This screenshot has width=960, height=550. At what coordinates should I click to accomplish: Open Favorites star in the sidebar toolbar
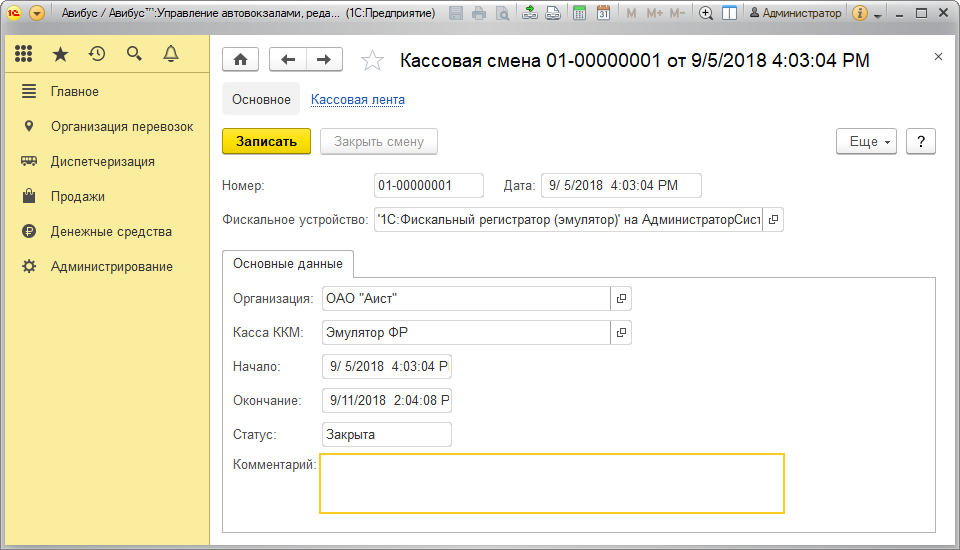coord(60,54)
